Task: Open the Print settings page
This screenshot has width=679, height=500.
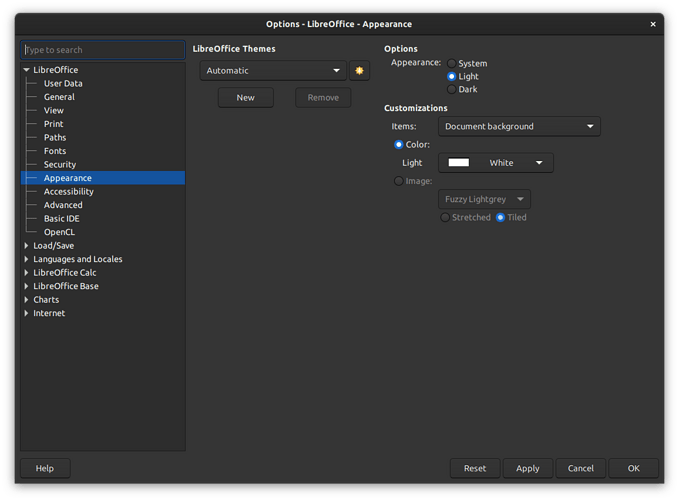Action: click(54, 124)
